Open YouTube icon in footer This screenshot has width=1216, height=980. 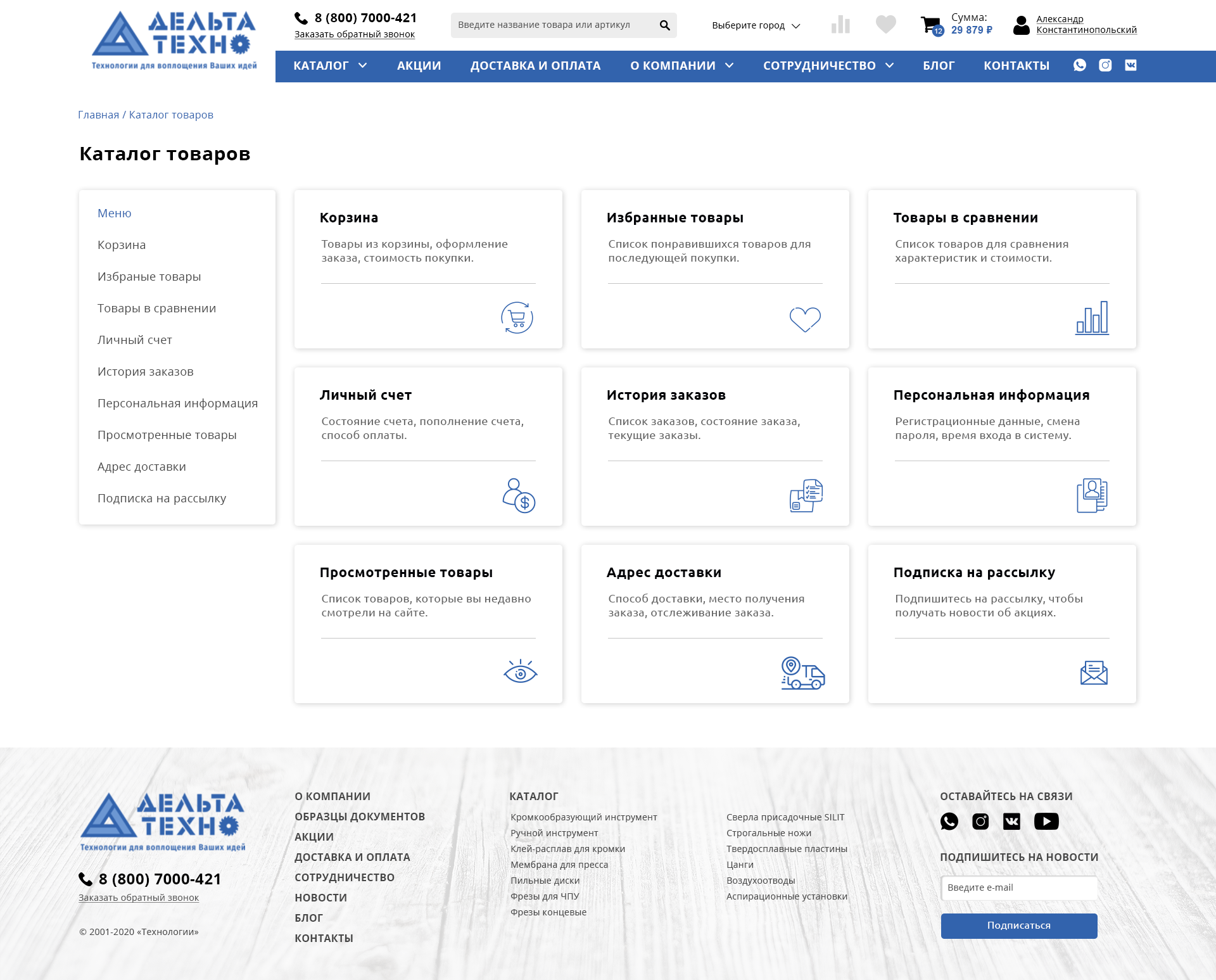[x=1046, y=822]
